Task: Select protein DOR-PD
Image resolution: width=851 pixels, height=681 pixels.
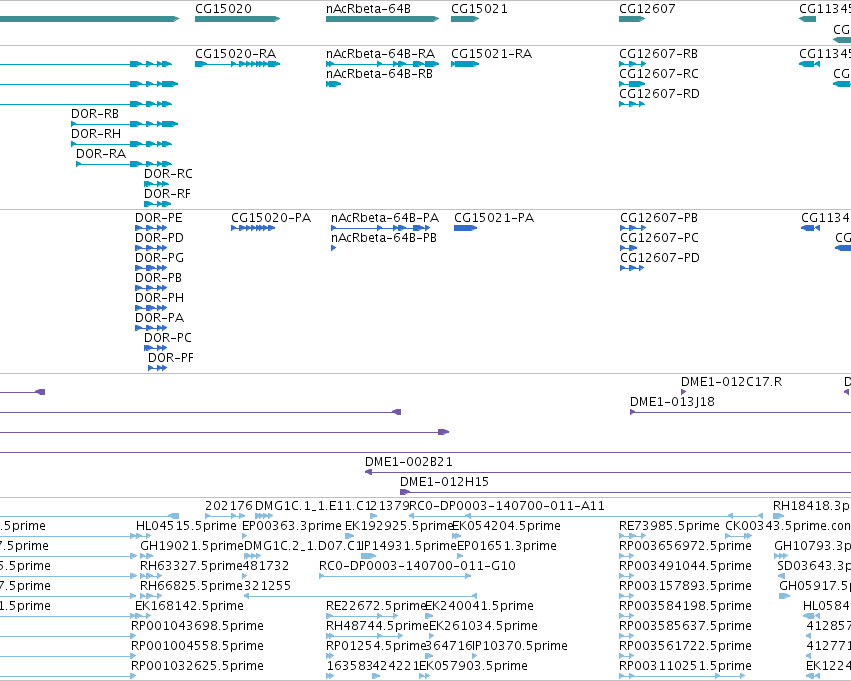Action: [159, 238]
